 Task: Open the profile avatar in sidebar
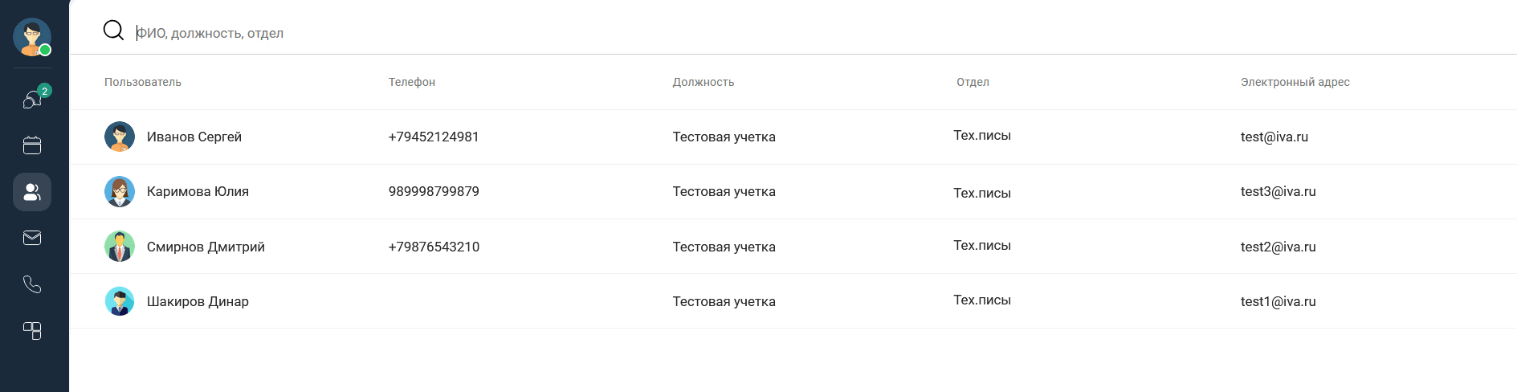32,37
